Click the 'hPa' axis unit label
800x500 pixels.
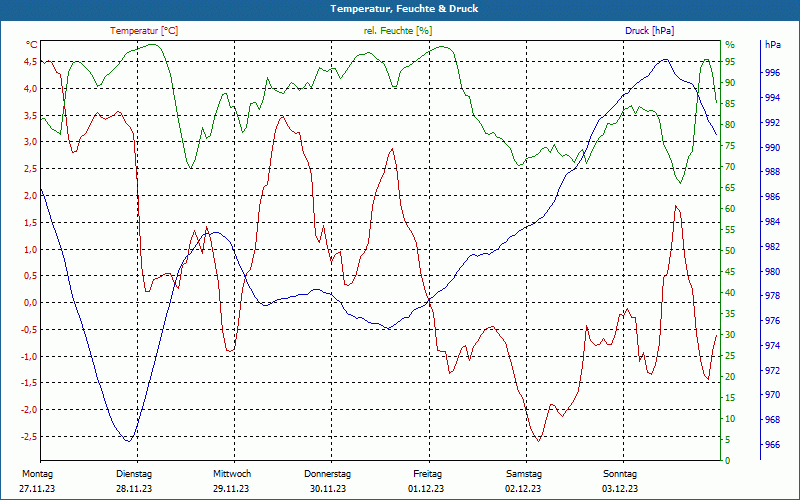[x=773, y=45]
